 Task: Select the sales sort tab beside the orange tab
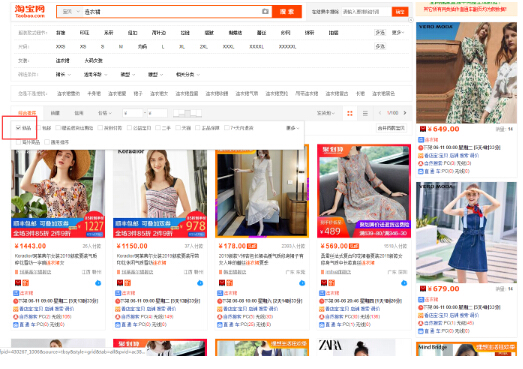point(55,113)
